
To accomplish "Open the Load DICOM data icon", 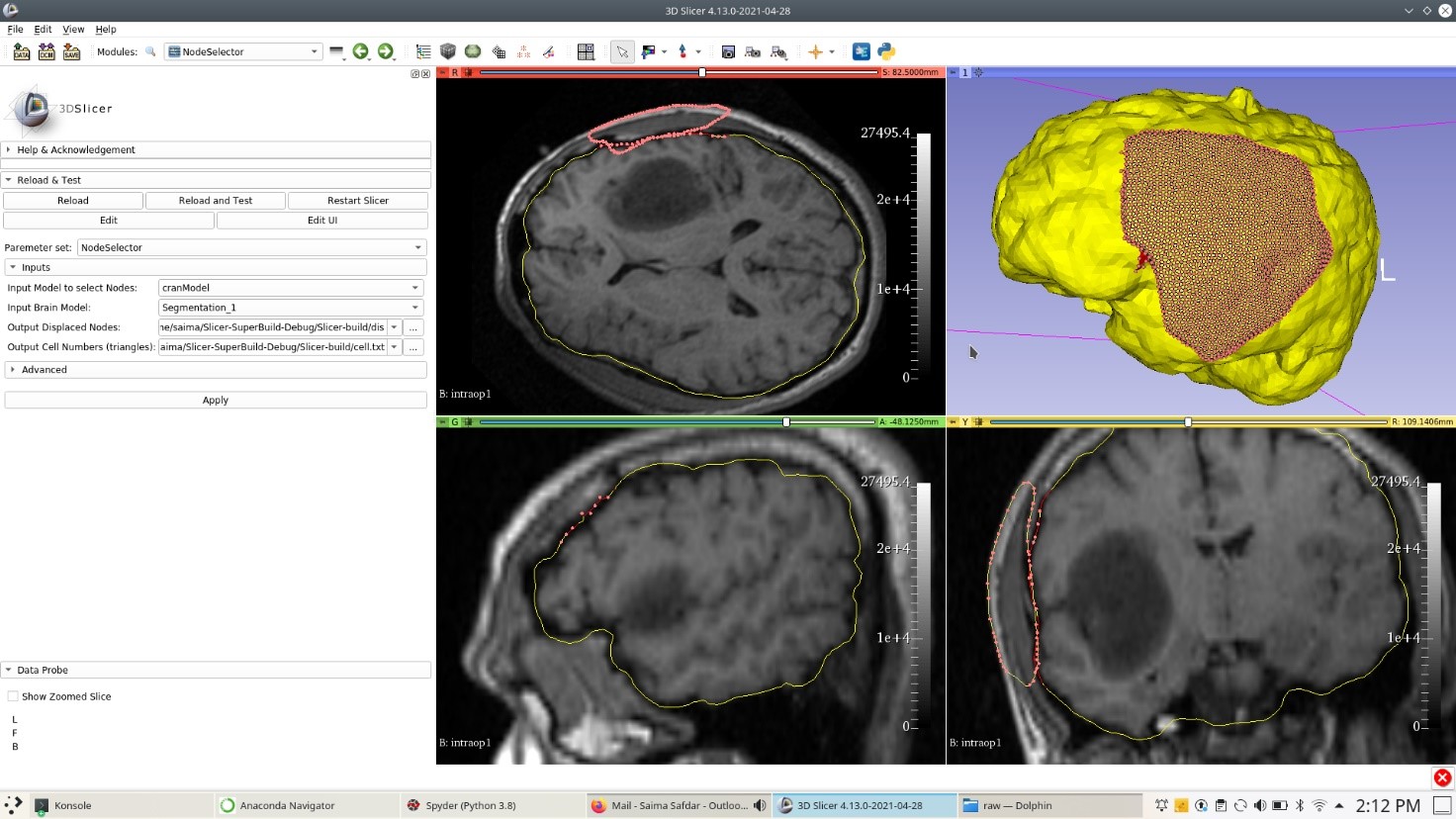I will (x=46, y=51).
